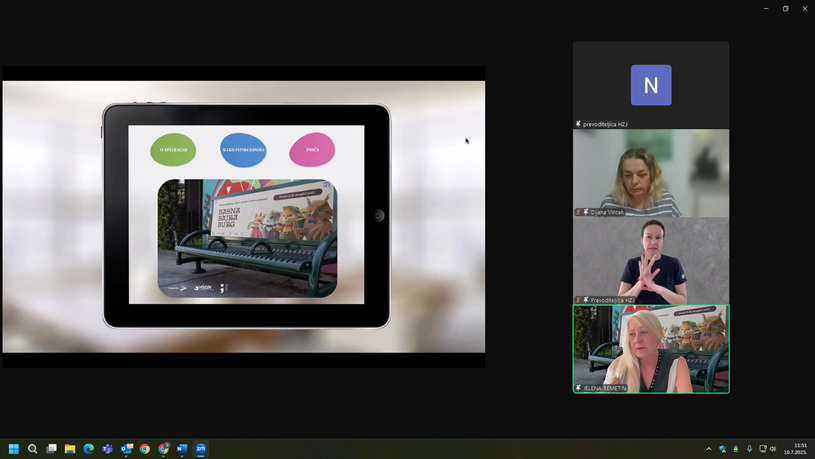This screenshot has height=459, width=815.
Task: Show hidden system tray icons
Action: click(x=709, y=449)
